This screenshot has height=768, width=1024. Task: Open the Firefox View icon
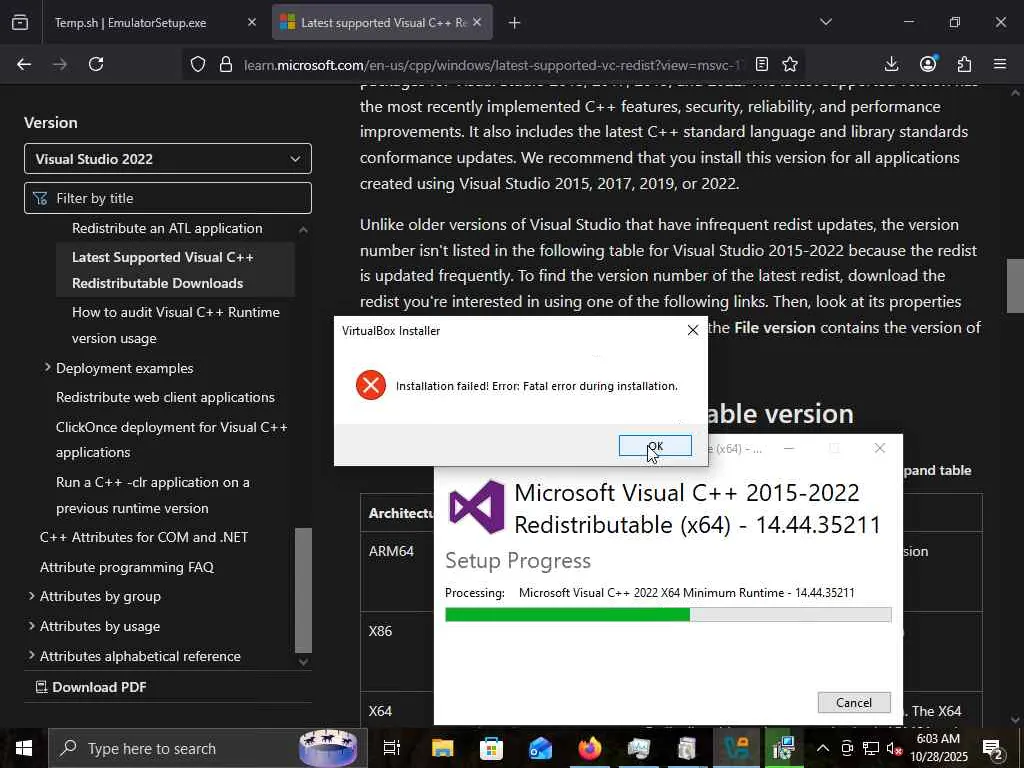pyautogui.click(x=20, y=23)
